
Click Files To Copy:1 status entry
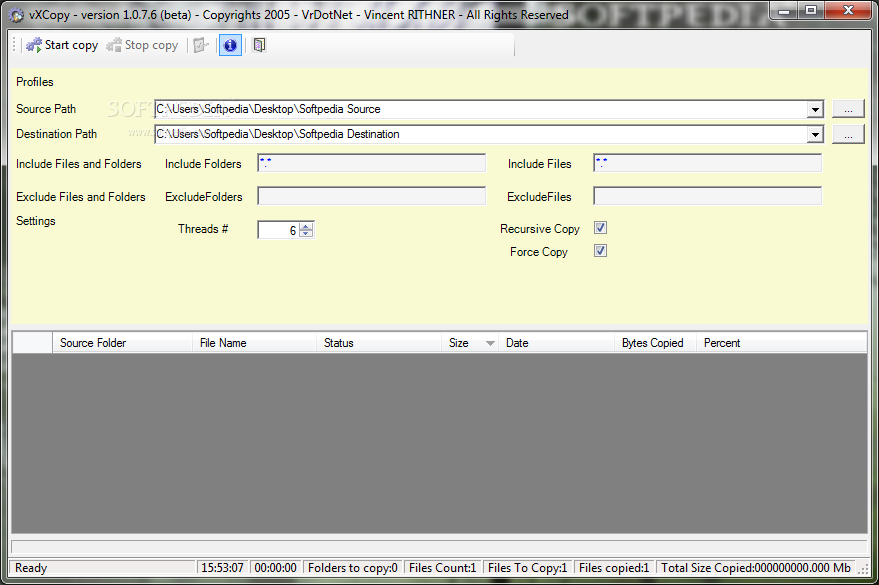tap(528, 568)
